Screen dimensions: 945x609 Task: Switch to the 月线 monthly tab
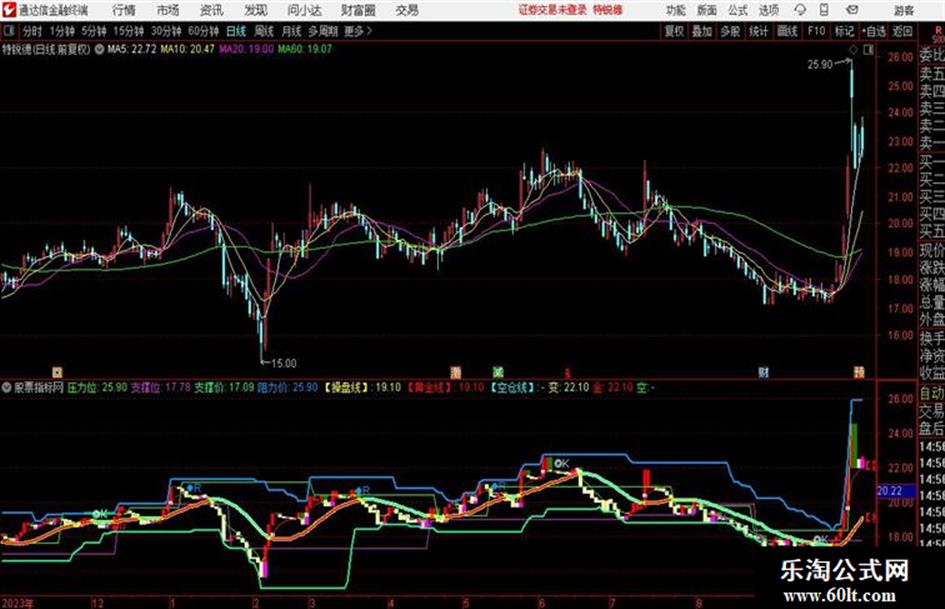(291, 31)
